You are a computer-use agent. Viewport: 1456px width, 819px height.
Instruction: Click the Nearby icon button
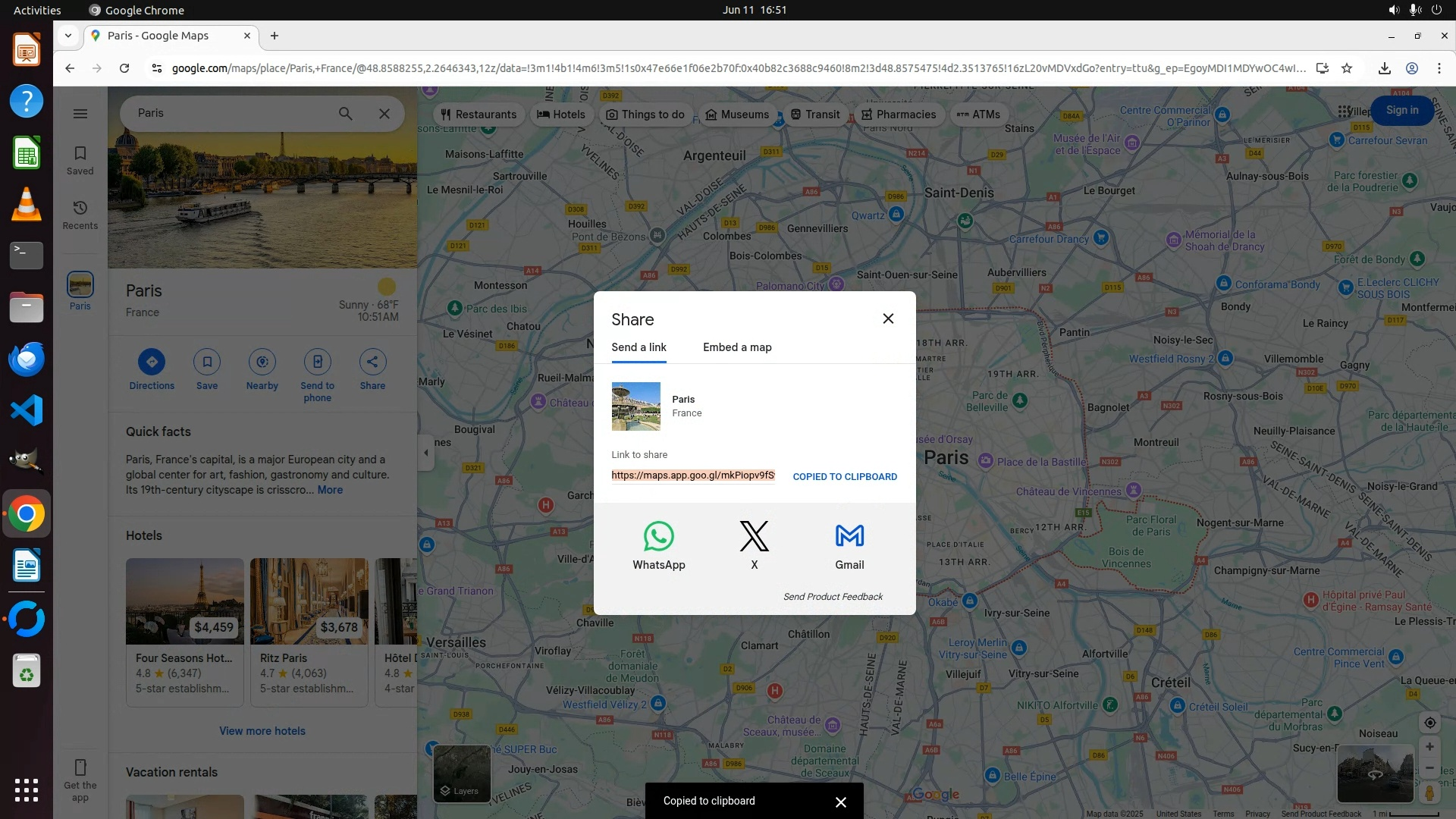tap(262, 362)
